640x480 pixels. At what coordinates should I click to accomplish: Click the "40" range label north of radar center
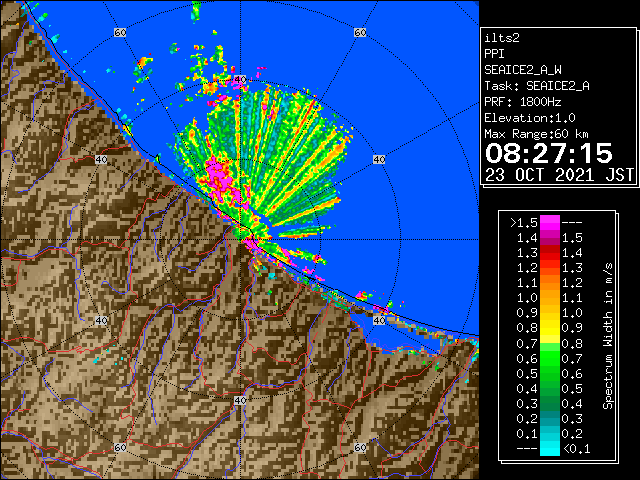(x=240, y=79)
